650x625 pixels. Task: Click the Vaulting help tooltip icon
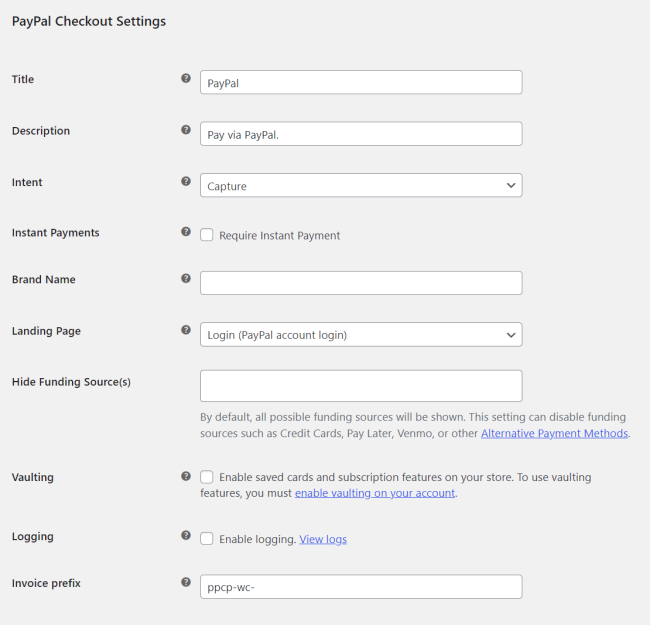186,477
